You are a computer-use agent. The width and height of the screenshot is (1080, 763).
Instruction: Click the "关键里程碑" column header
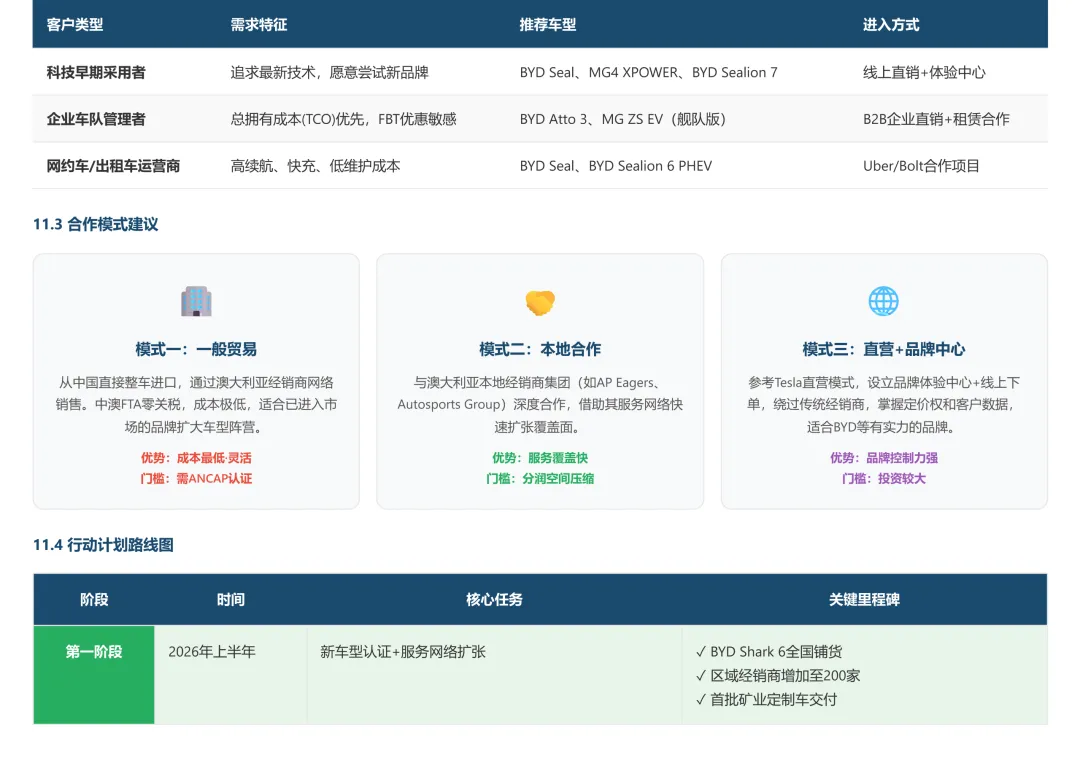tap(866, 600)
